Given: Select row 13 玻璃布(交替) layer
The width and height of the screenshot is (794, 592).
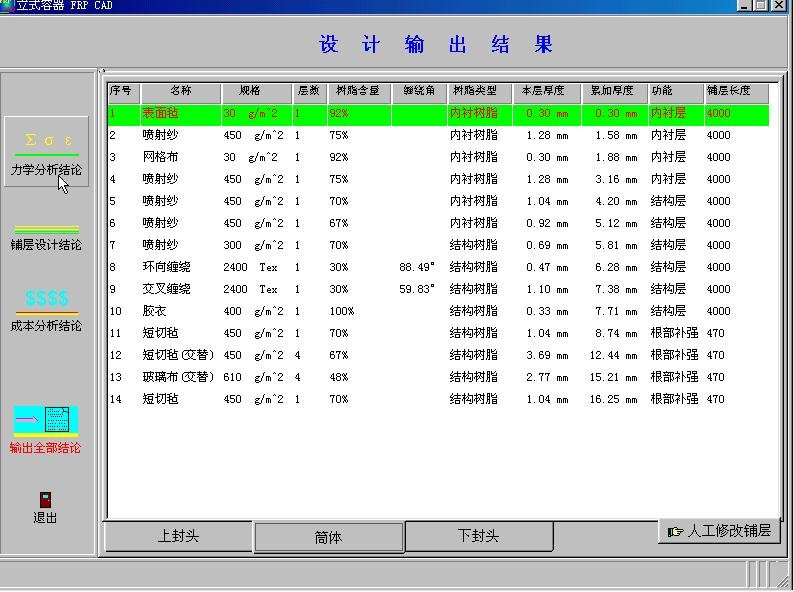Looking at the screenshot, I should tap(178, 377).
